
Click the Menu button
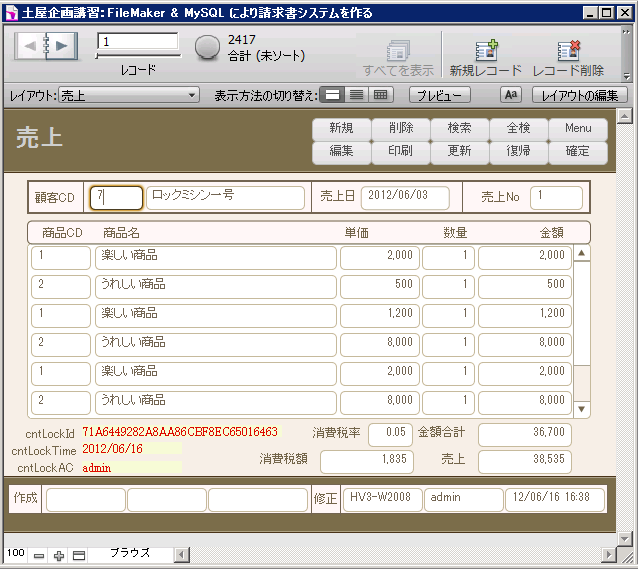tap(578, 129)
